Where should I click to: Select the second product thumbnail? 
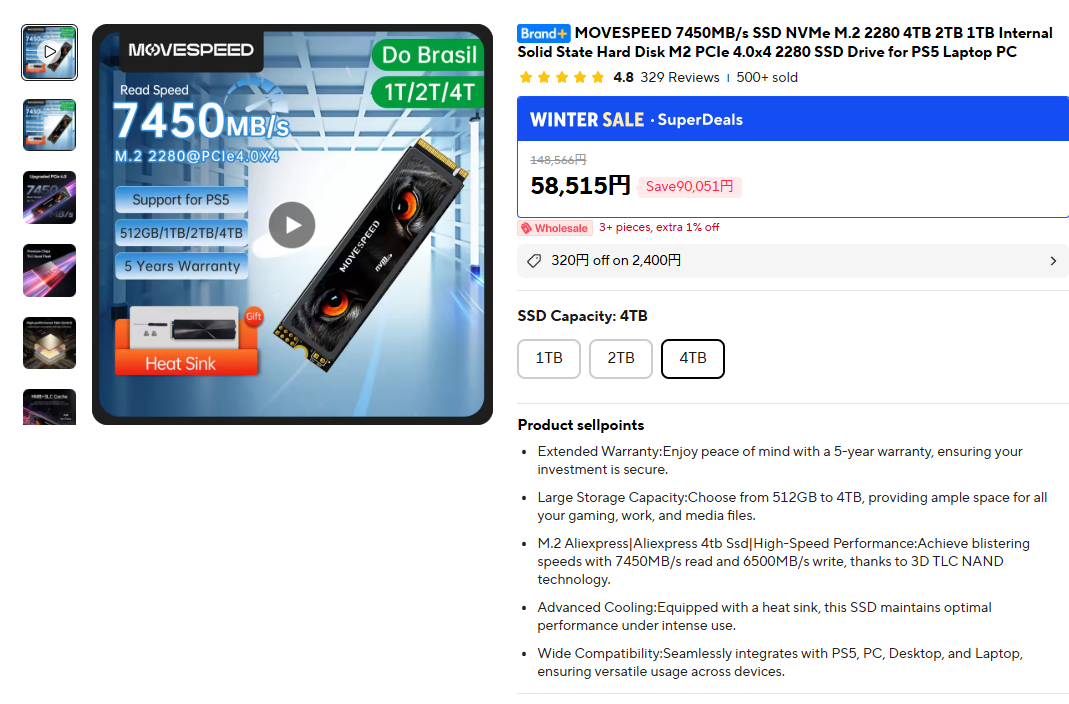pyautogui.click(x=50, y=125)
